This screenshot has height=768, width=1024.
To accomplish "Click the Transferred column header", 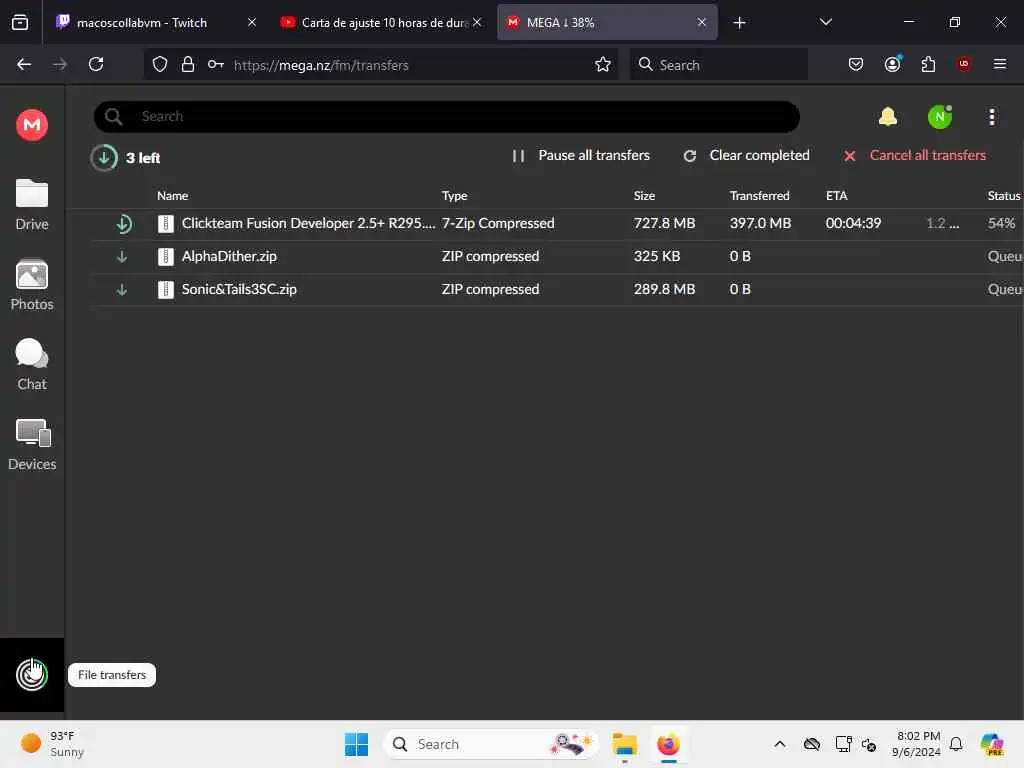I will 760,195.
